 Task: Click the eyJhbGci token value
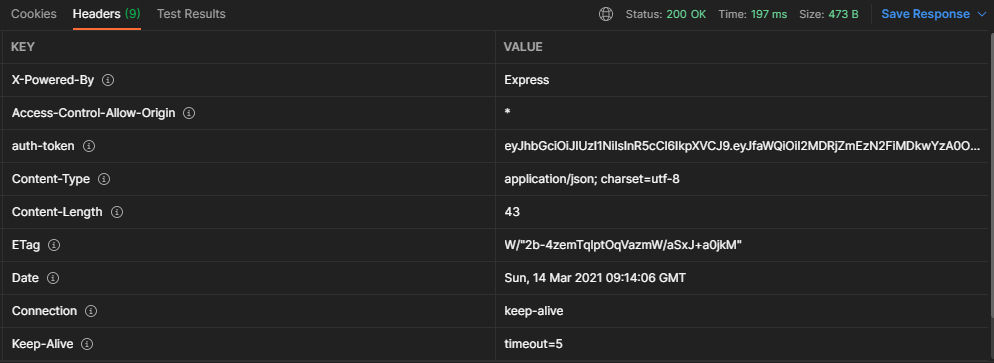click(x=742, y=146)
